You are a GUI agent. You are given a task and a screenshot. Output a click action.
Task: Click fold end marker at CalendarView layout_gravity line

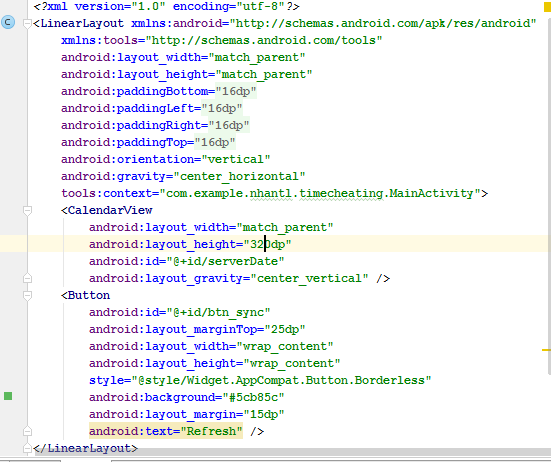point(27,278)
